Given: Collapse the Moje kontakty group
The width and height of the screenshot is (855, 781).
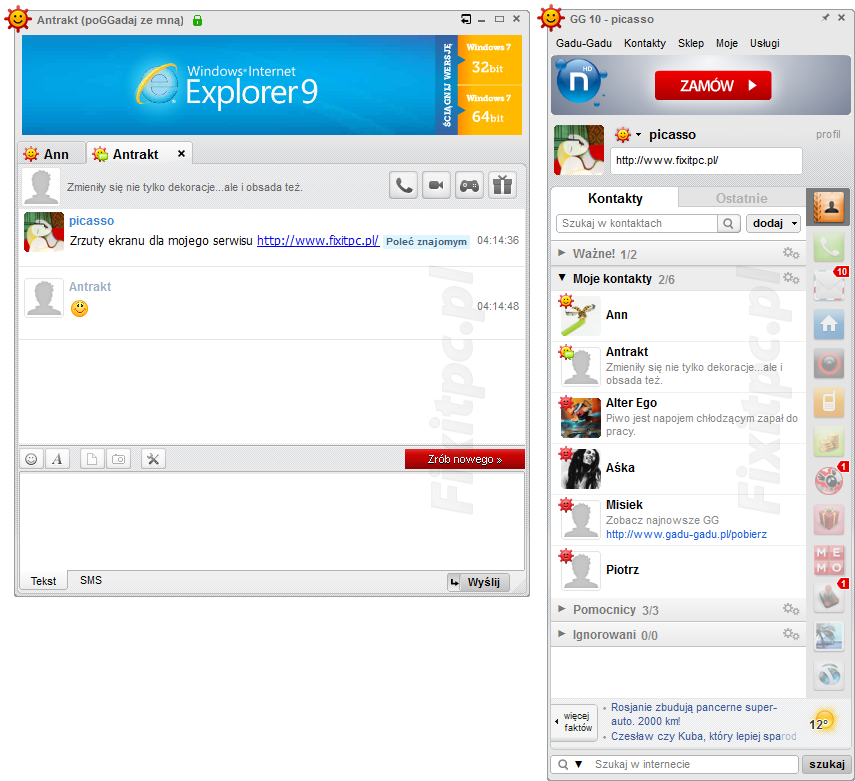Looking at the screenshot, I should (x=562, y=278).
